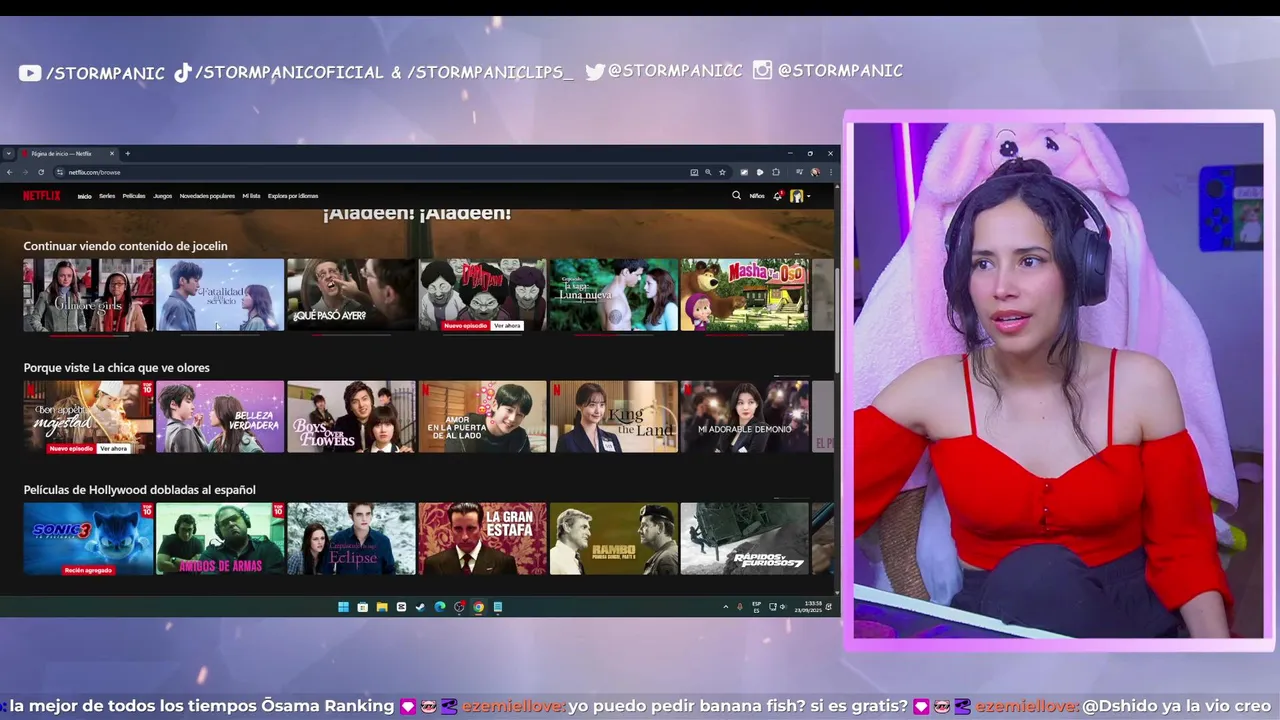Screen dimensions: 1280x720
Task: Reload the Netflix page
Action: click(41, 172)
